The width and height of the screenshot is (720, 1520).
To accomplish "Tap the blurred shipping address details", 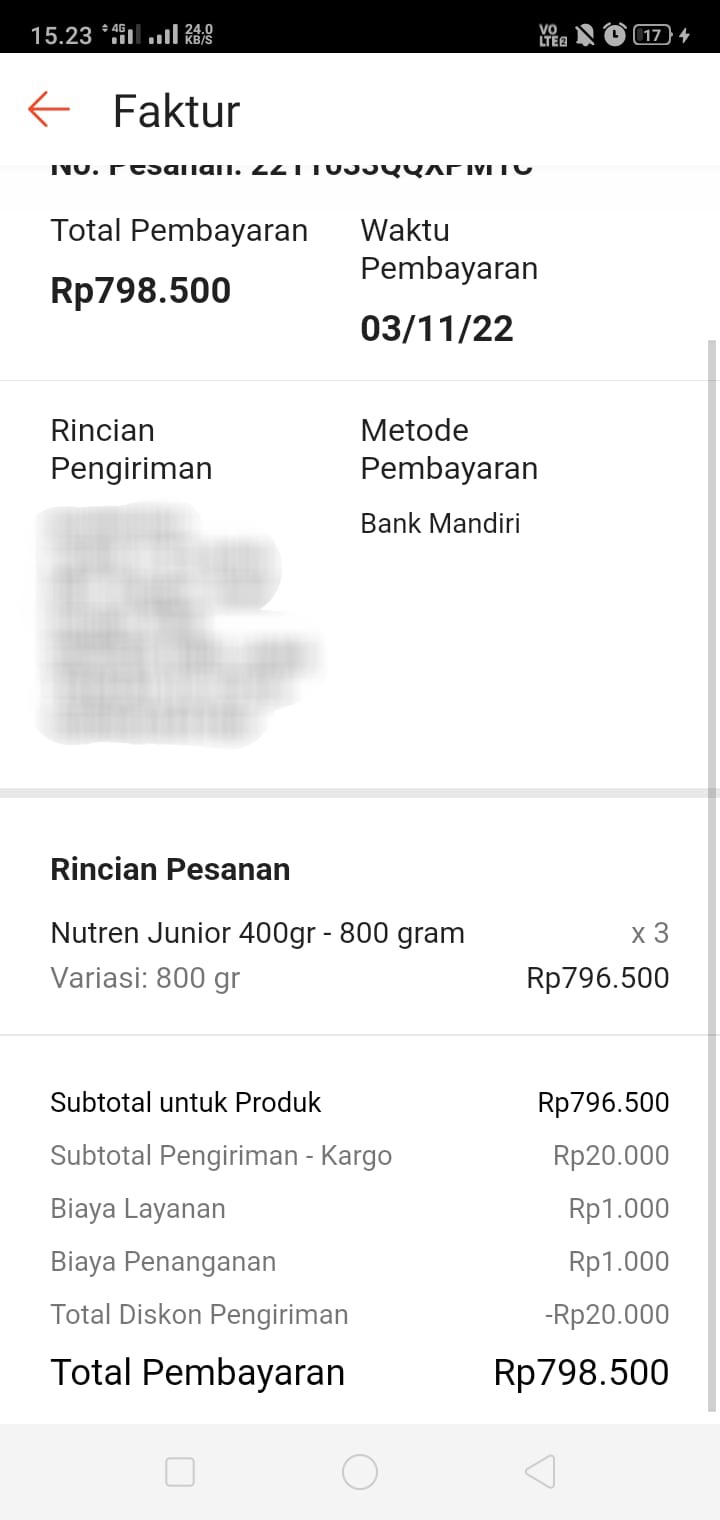I will click(170, 625).
